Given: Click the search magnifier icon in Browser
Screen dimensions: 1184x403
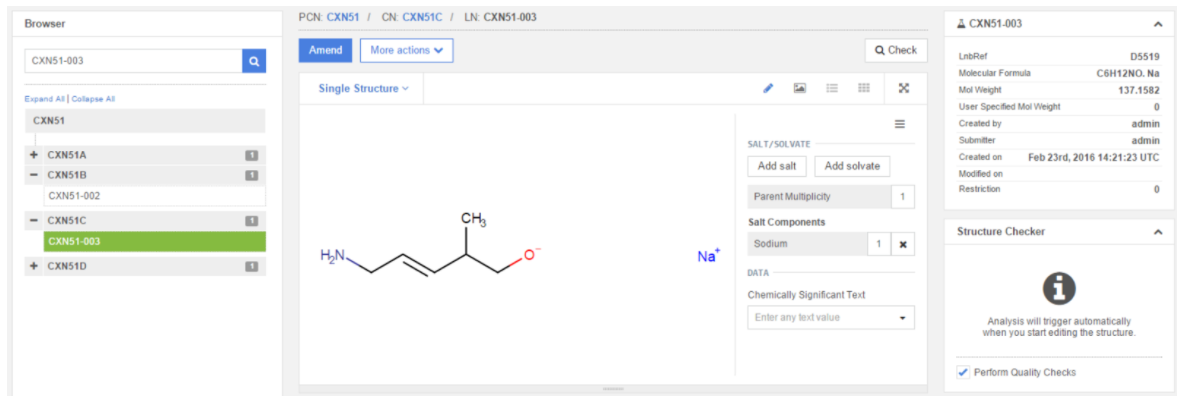Looking at the screenshot, I should pos(254,61).
